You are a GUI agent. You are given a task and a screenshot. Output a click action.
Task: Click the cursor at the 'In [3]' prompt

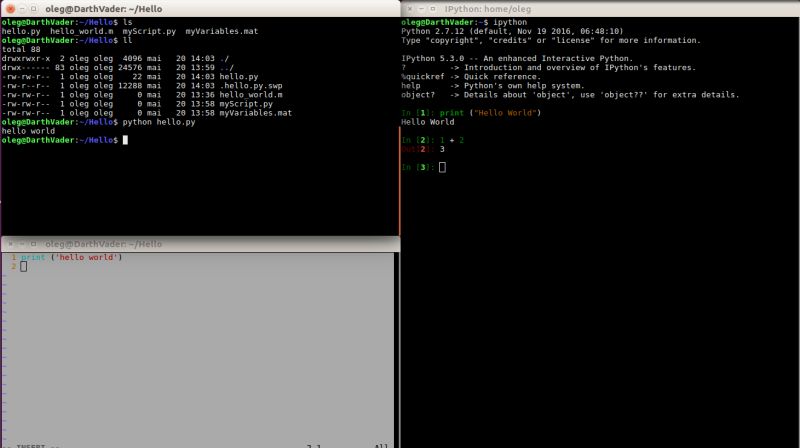tap(442, 167)
